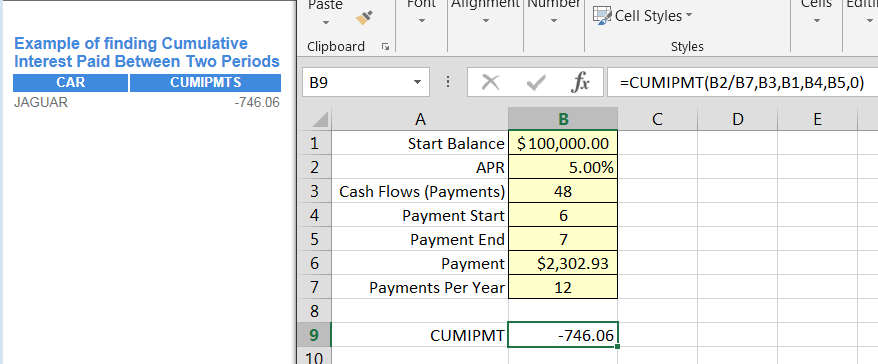Screen dimensions: 878x364
Task: Confirm formula with the checkmark icon
Action: [x=536, y=83]
